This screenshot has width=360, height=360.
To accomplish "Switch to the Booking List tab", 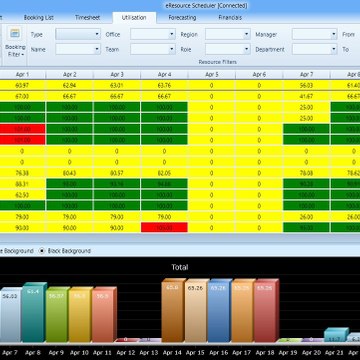I will [x=39, y=18].
